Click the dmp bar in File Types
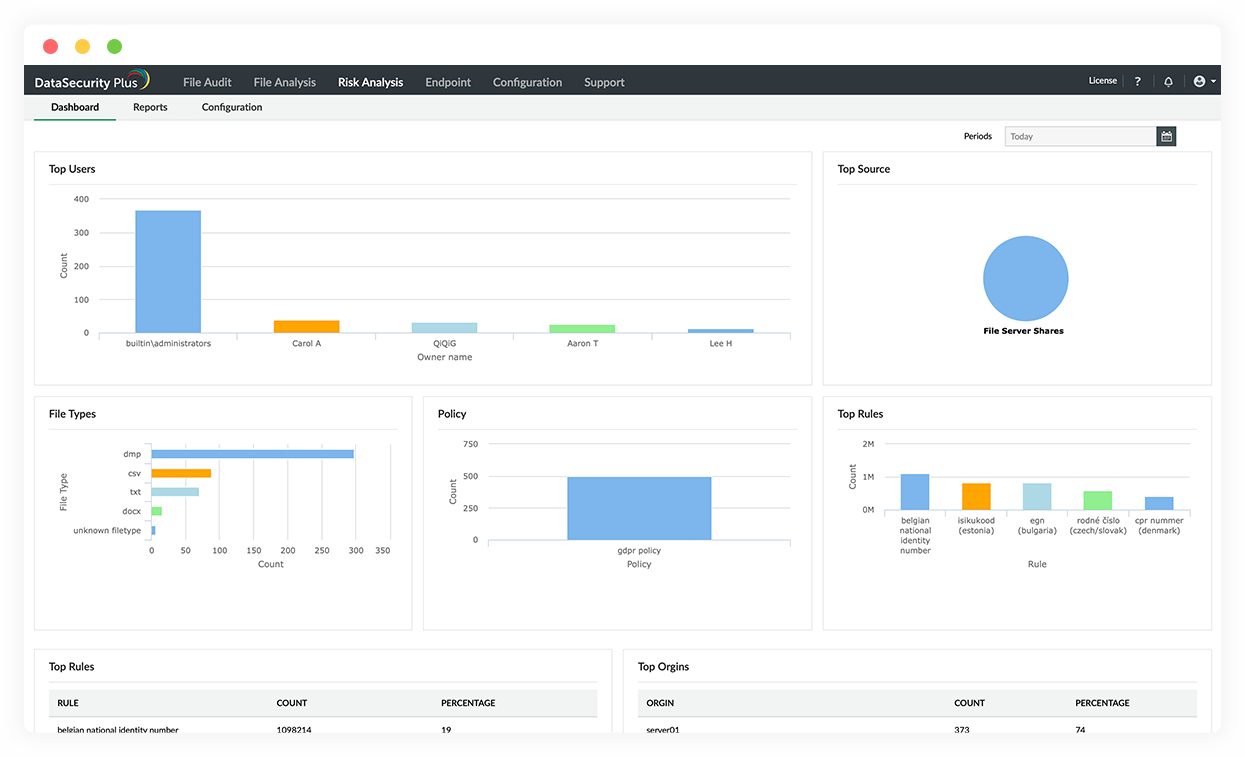This screenshot has width=1245, height=757. coord(252,454)
